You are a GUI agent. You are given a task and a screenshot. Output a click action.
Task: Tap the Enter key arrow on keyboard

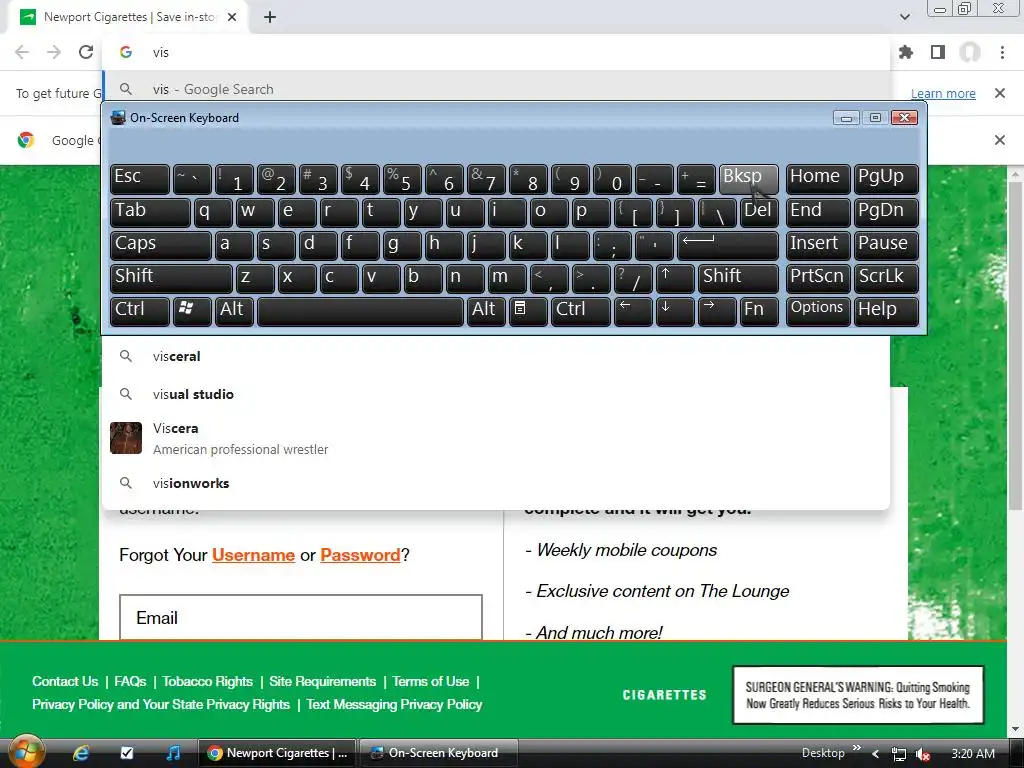tap(728, 246)
